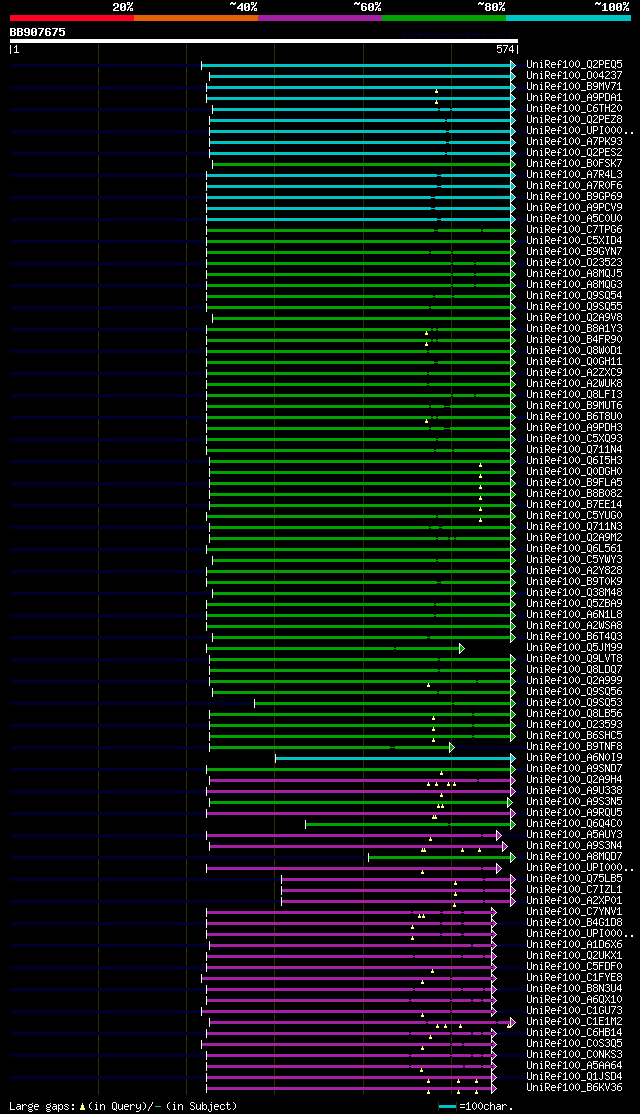Viewport: 640px width, 1114px height.
Task: Click the orange ~40% identity legend segment
Action: tap(196, 18)
